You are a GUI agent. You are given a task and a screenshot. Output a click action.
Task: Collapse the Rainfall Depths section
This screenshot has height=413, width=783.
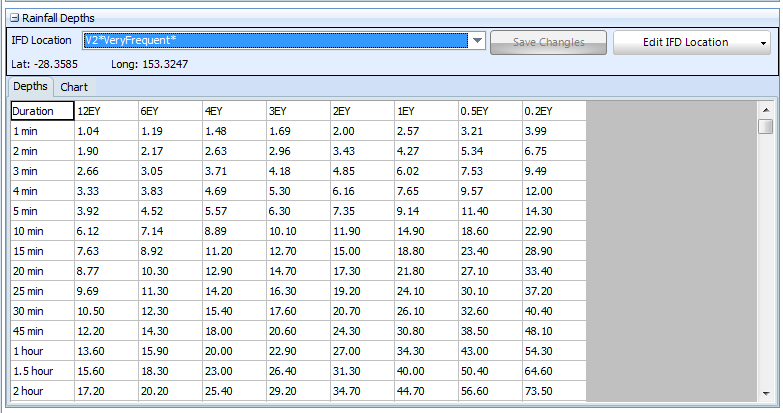(x=14, y=18)
